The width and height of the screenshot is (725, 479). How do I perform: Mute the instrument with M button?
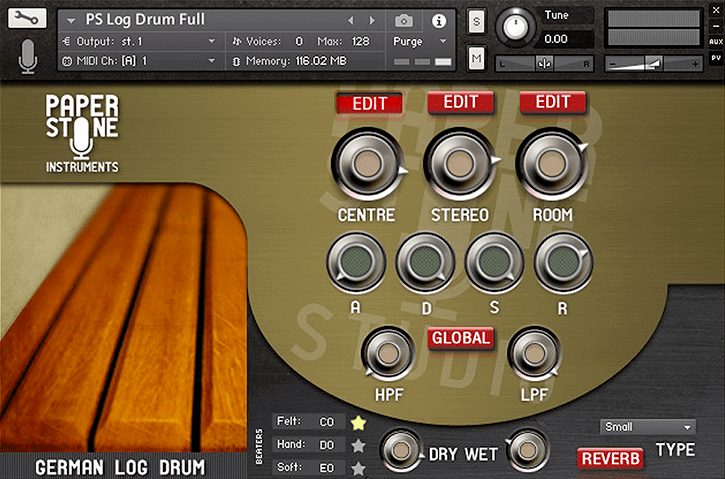[476, 58]
